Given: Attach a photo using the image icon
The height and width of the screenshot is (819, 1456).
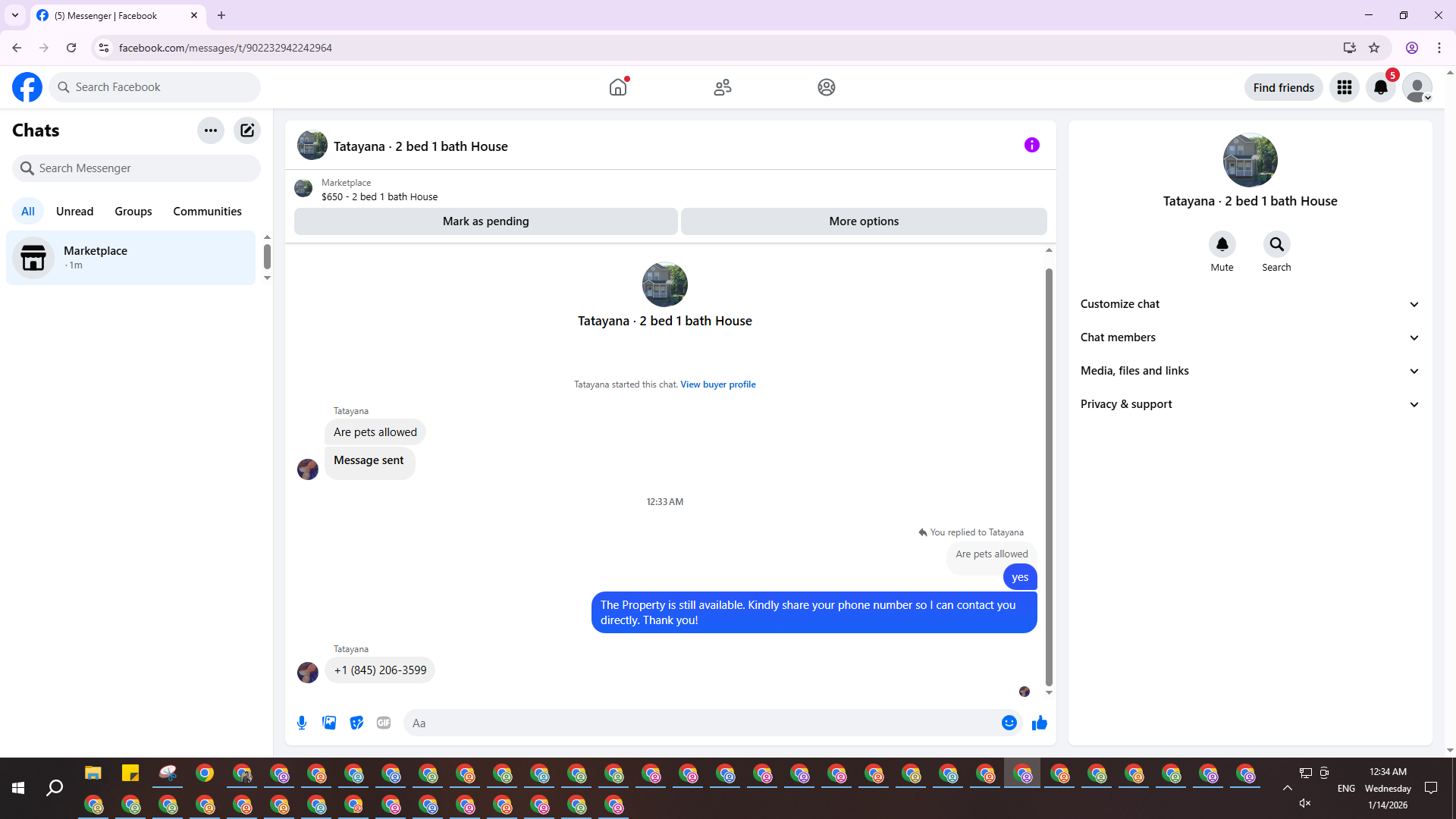Looking at the screenshot, I should pyautogui.click(x=329, y=723).
